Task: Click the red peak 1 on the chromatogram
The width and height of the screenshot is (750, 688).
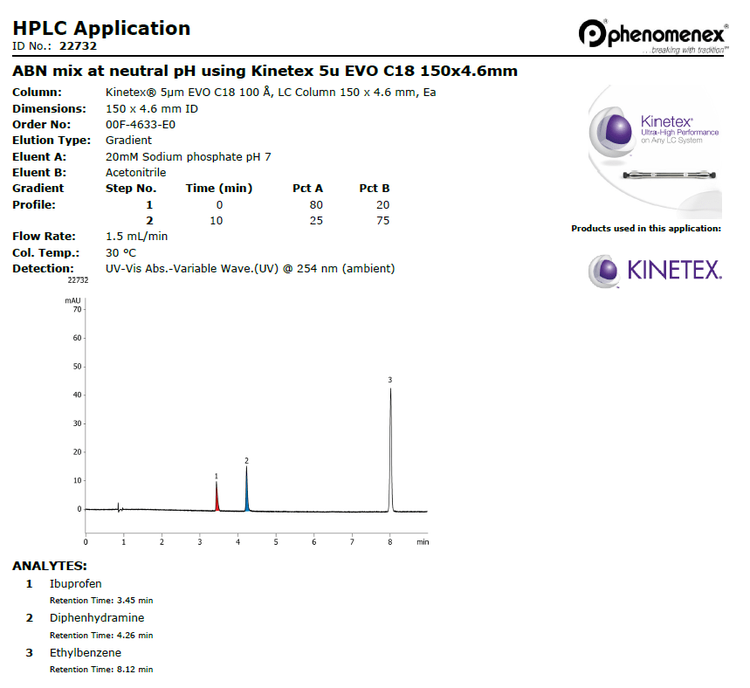Action: [217, 500]
